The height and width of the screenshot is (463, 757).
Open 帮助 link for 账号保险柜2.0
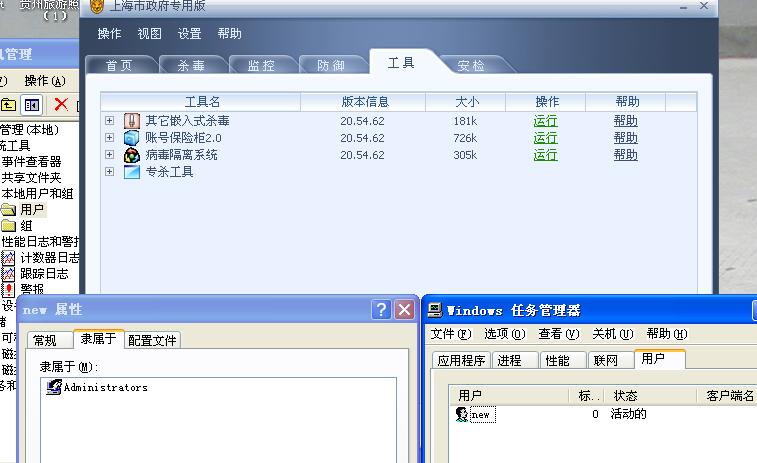[626, 138]
